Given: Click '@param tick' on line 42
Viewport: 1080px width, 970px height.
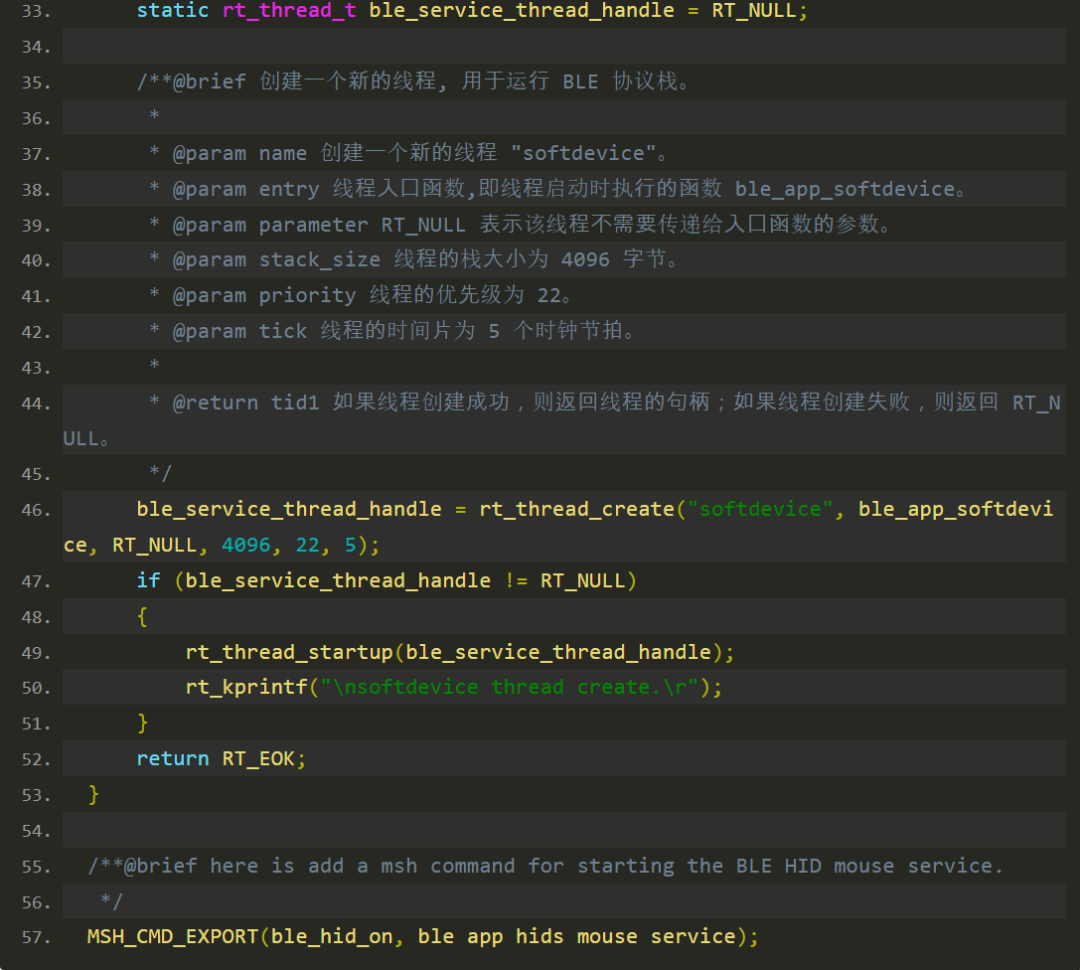Looking at the screenshot, I should coord(240,331).
